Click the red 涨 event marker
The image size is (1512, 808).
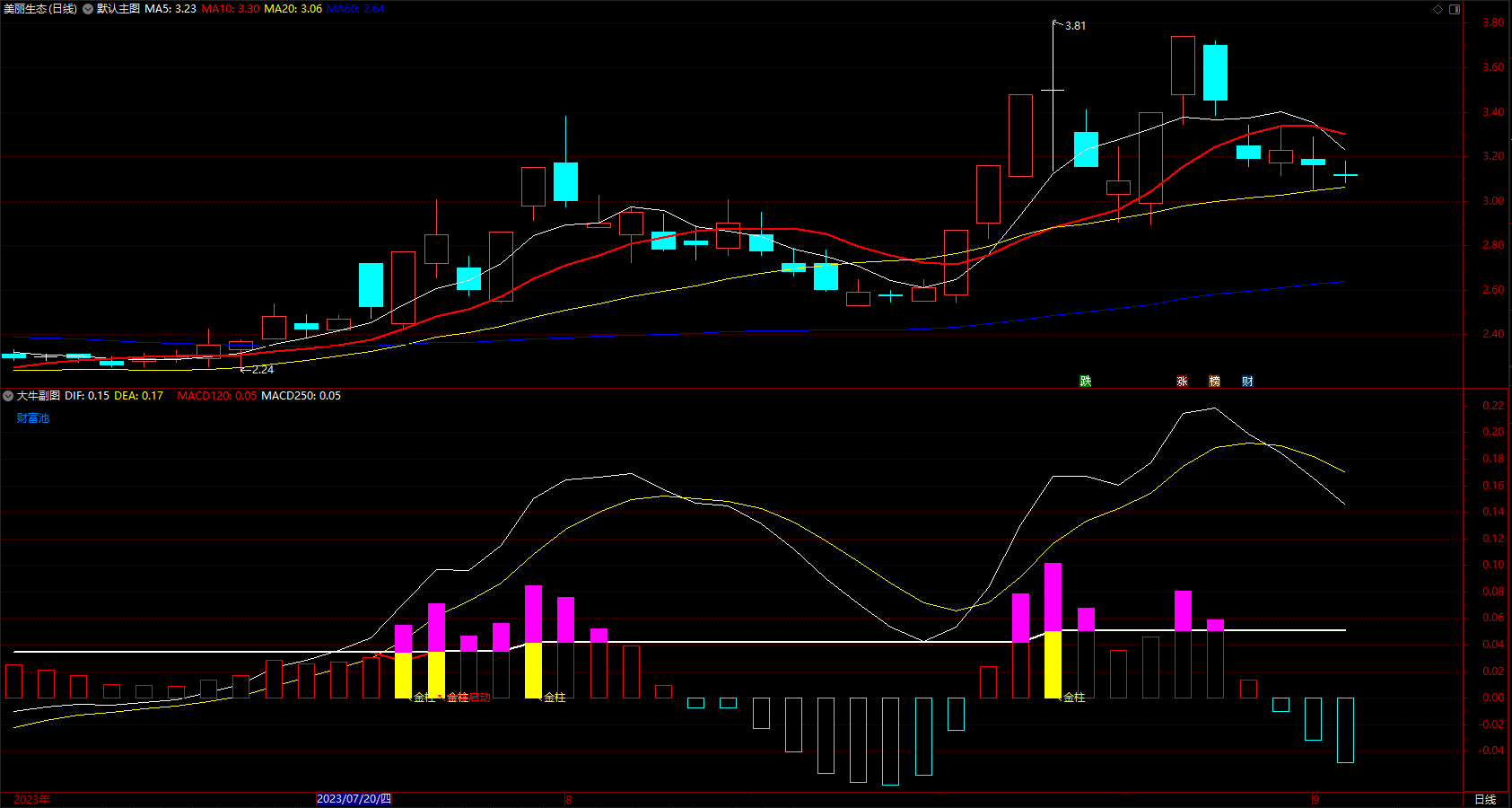pos(1182,382)
